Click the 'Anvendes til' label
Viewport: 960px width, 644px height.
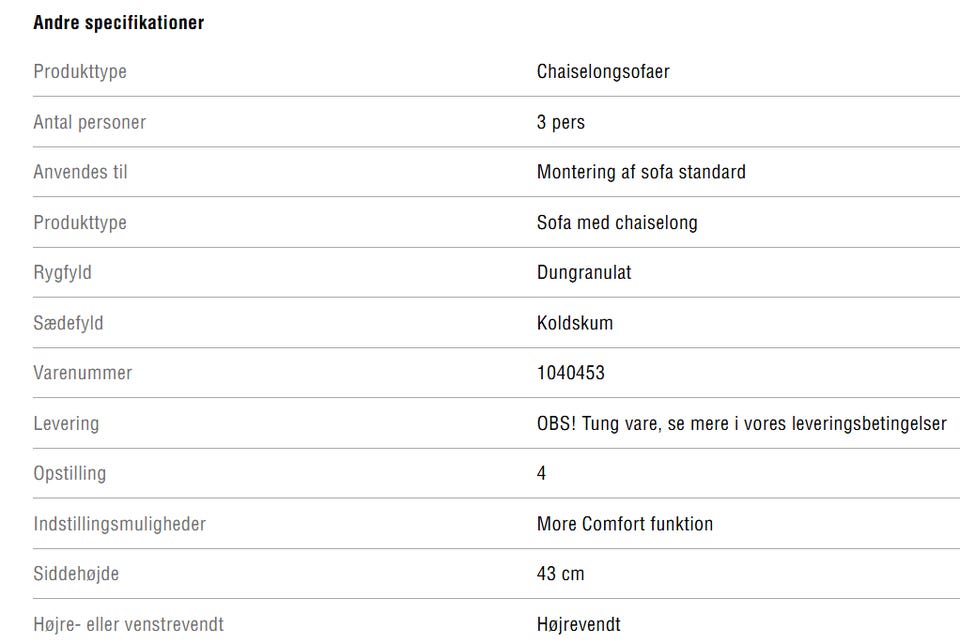(80, 172)
